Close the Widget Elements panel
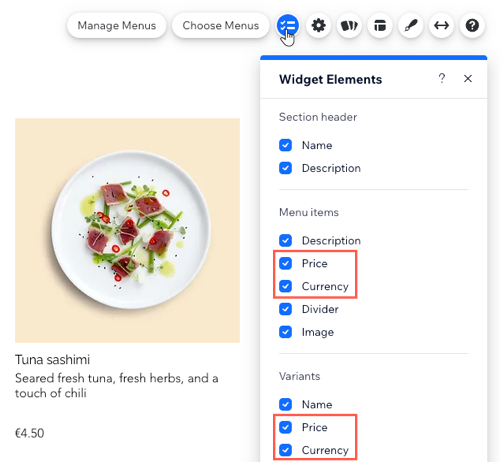This screenshot has width=500, height=462. click(468, 79)
